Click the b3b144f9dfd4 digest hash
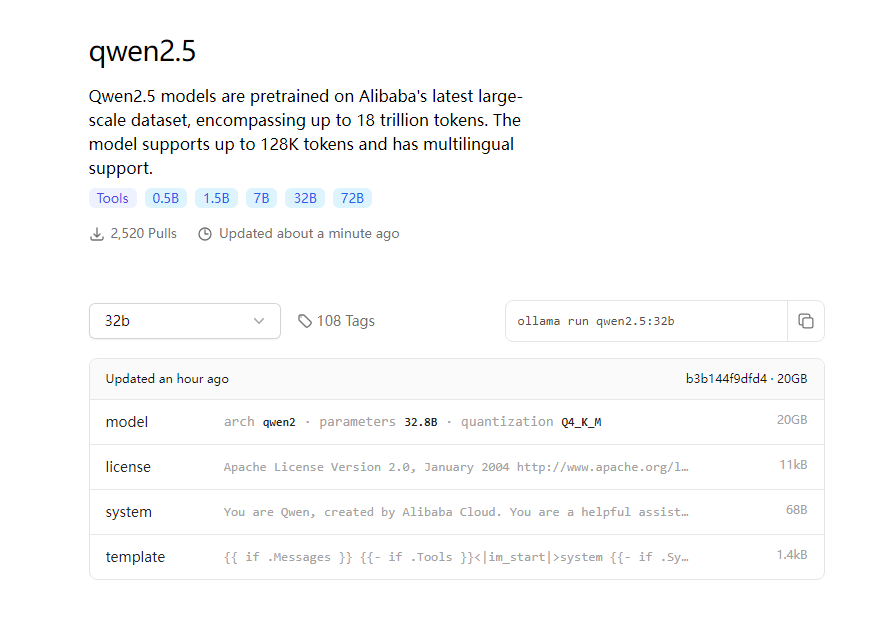 [x=726, y=379]
